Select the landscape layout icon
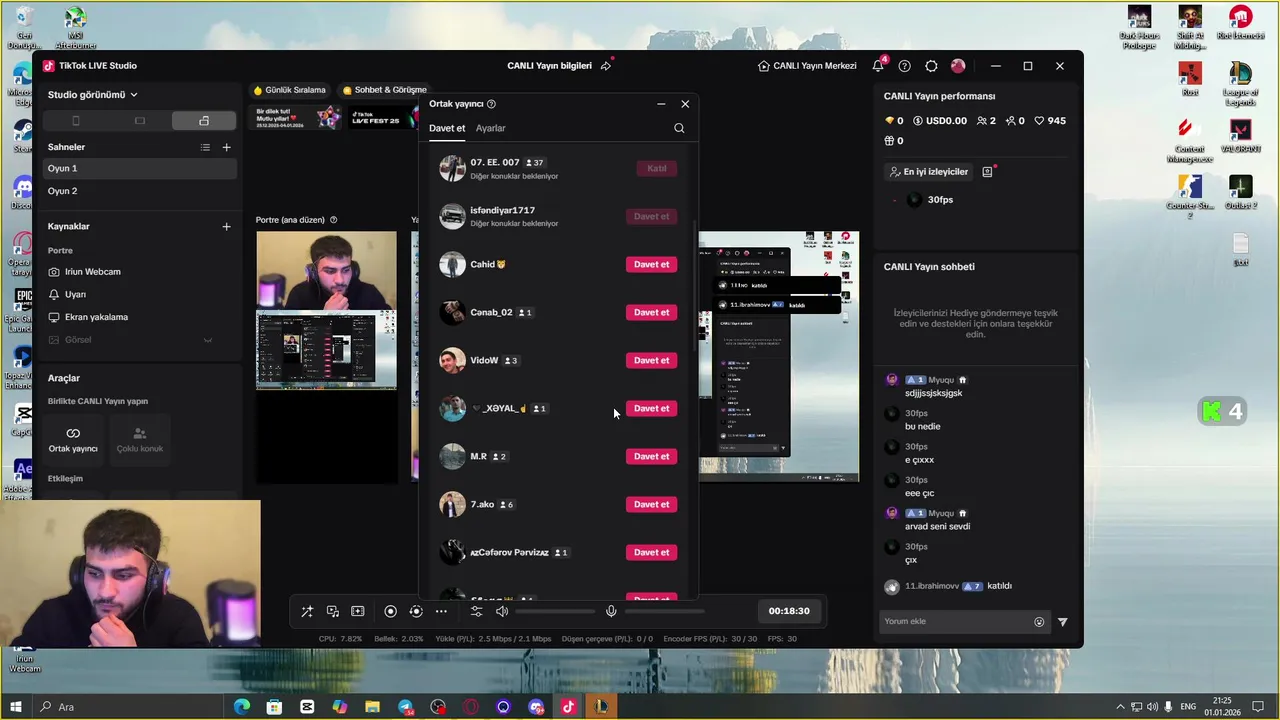The height and width of the screenshot is (720, 1280). pos(139,121)
